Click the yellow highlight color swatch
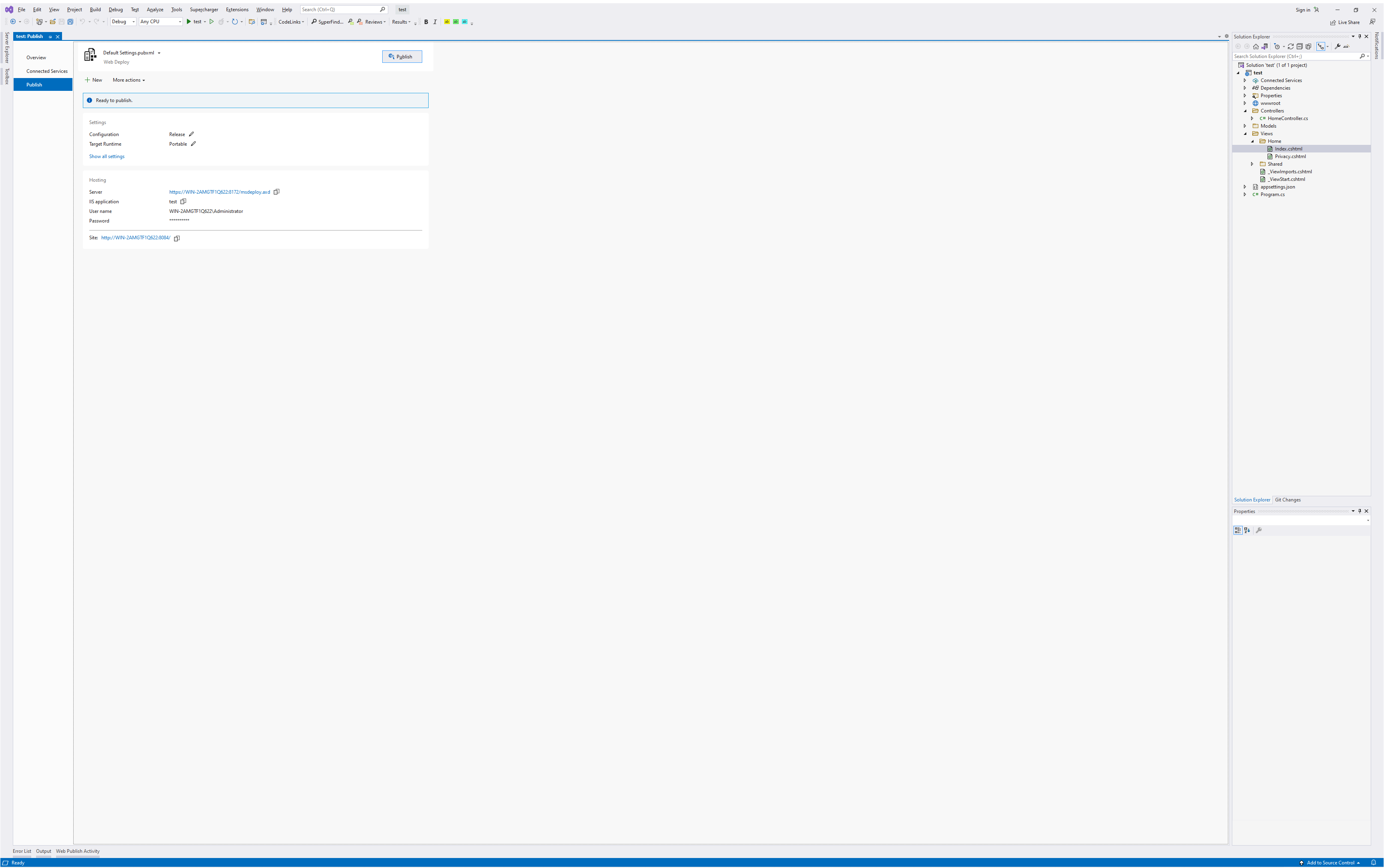1384x868 pixels. pos(447,22)
